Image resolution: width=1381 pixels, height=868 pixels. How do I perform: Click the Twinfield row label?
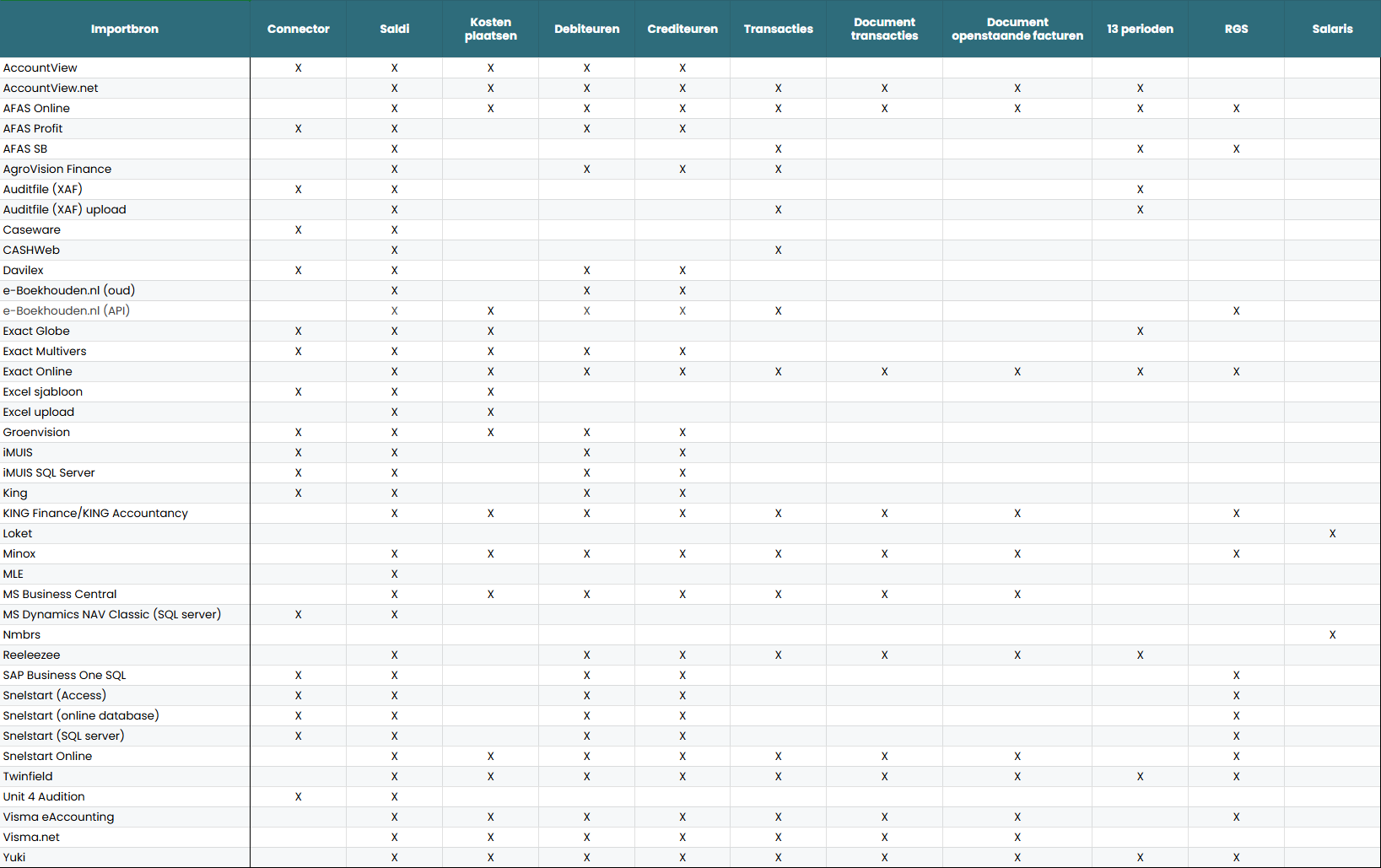(x=28, y=776)
